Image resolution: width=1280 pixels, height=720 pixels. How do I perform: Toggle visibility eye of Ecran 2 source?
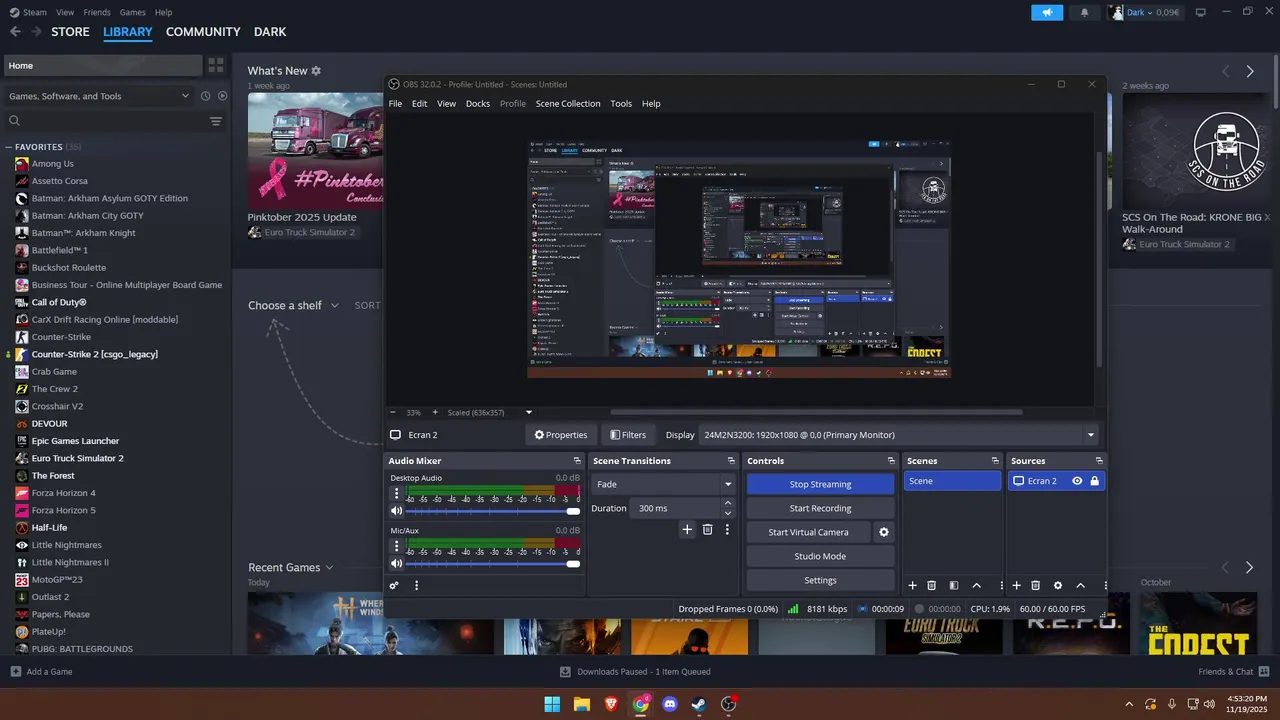point(1077,481)
